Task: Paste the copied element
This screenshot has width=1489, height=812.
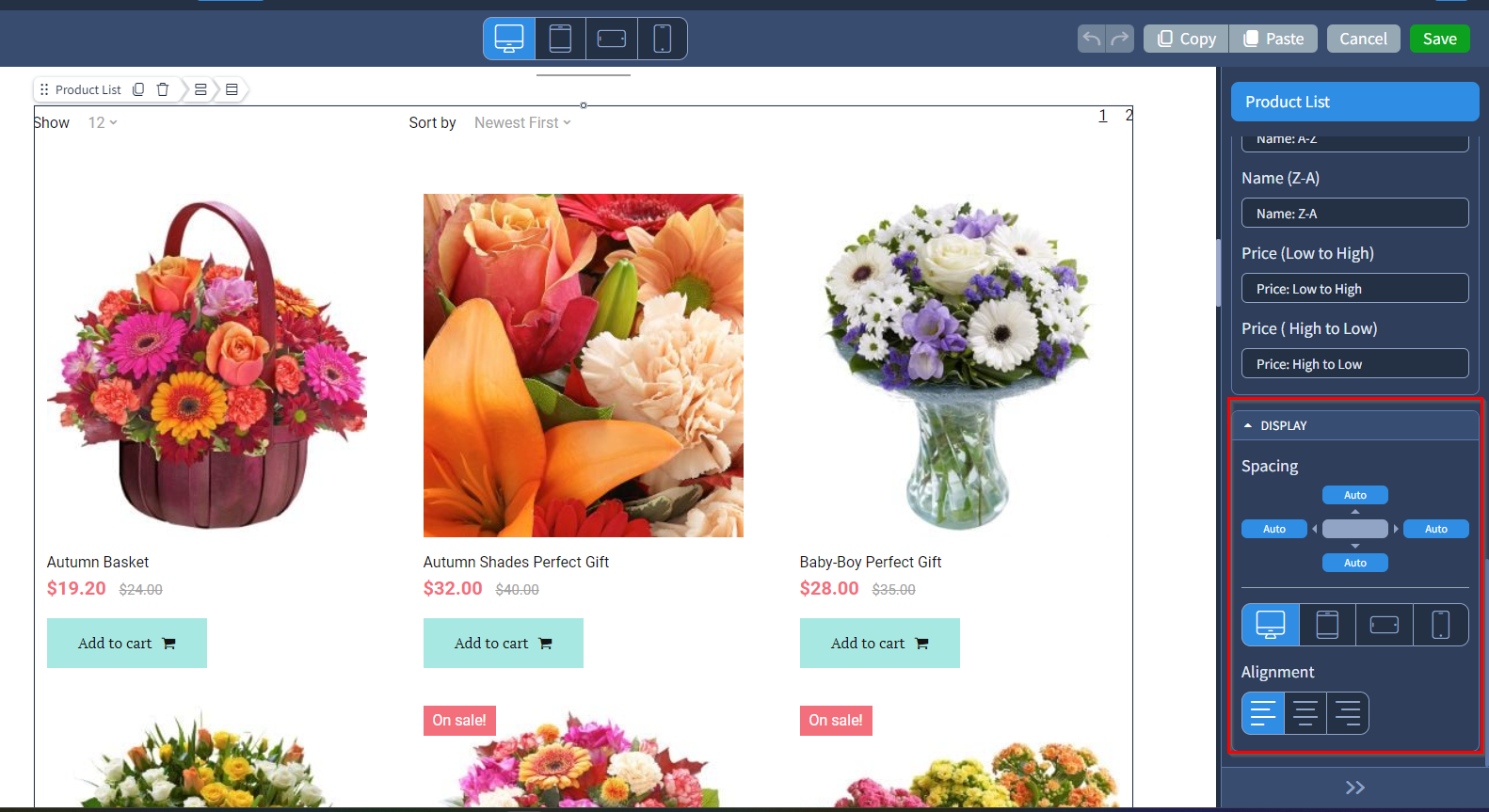Action: (1273, 39)
